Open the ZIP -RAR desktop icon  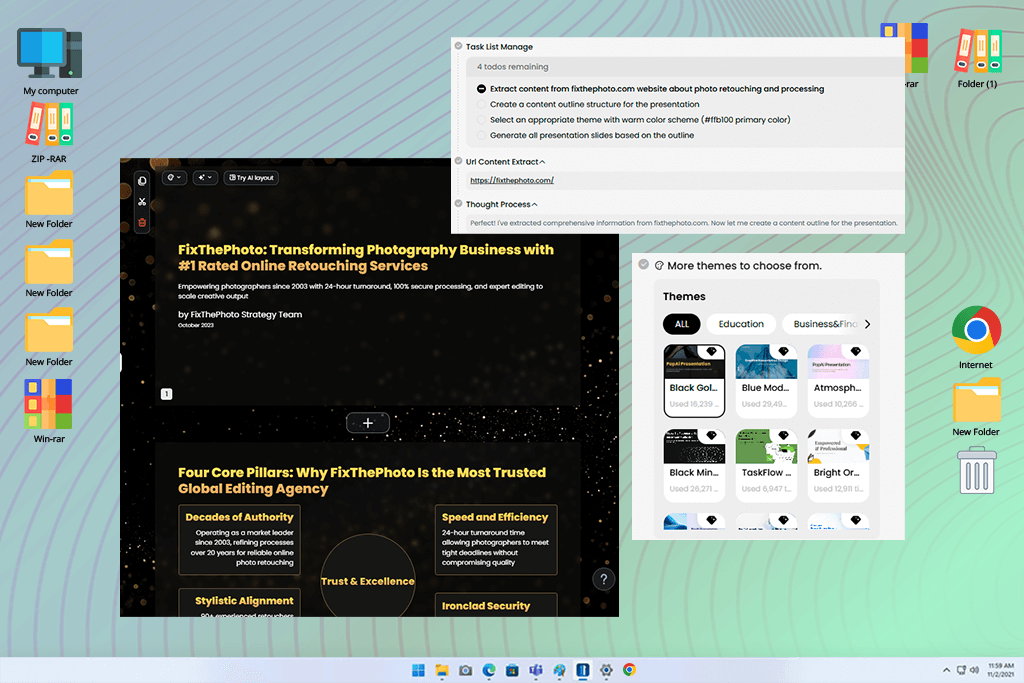coord(49,133)
